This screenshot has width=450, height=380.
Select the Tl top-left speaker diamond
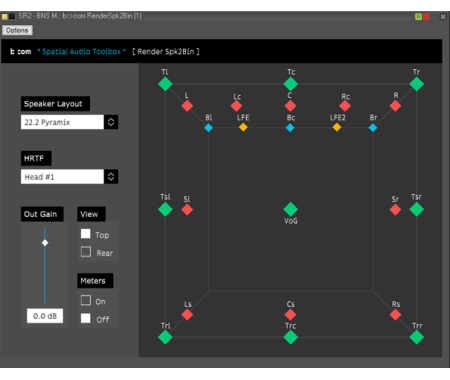165,84
